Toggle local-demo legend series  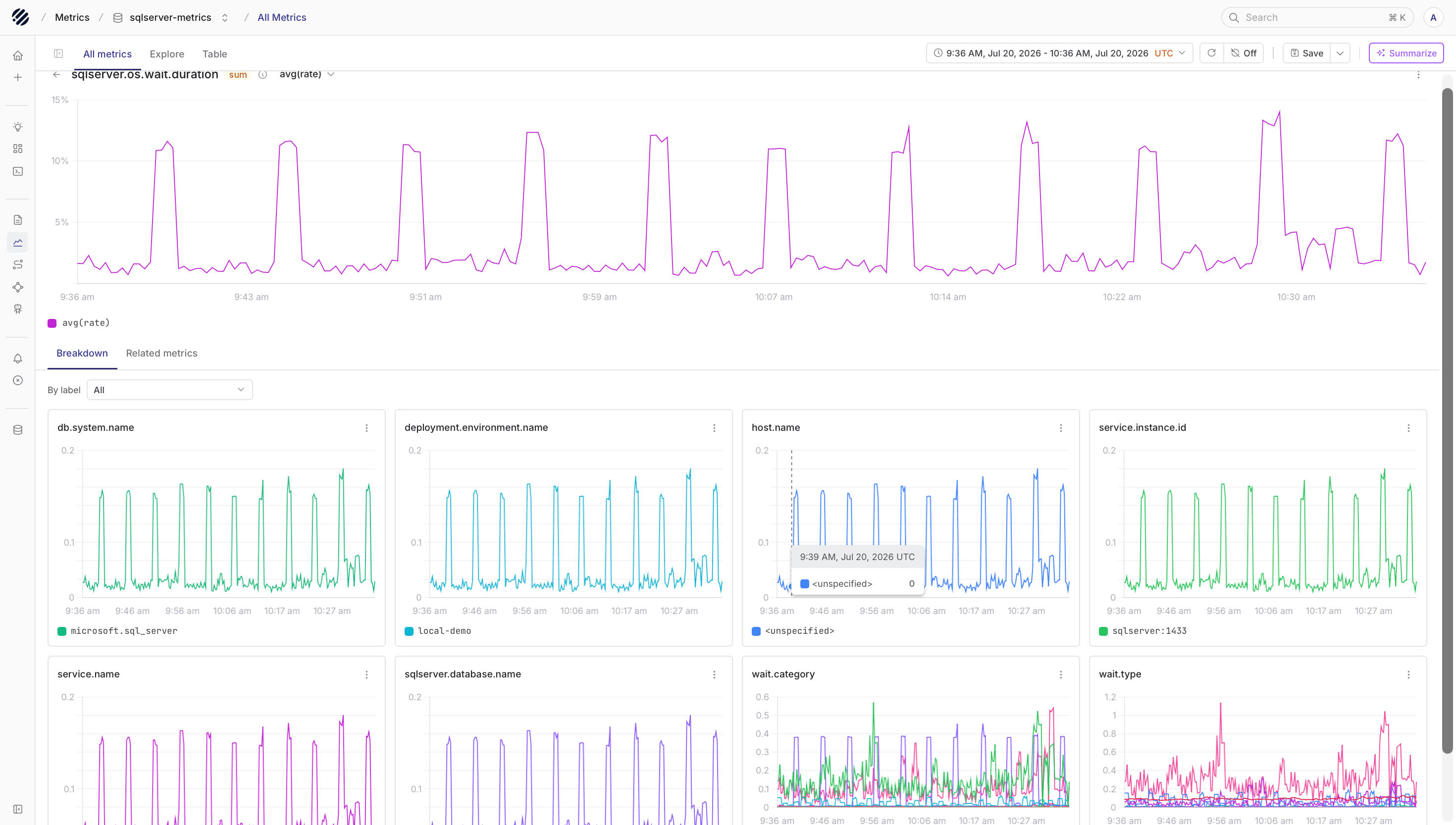[438, 631]
